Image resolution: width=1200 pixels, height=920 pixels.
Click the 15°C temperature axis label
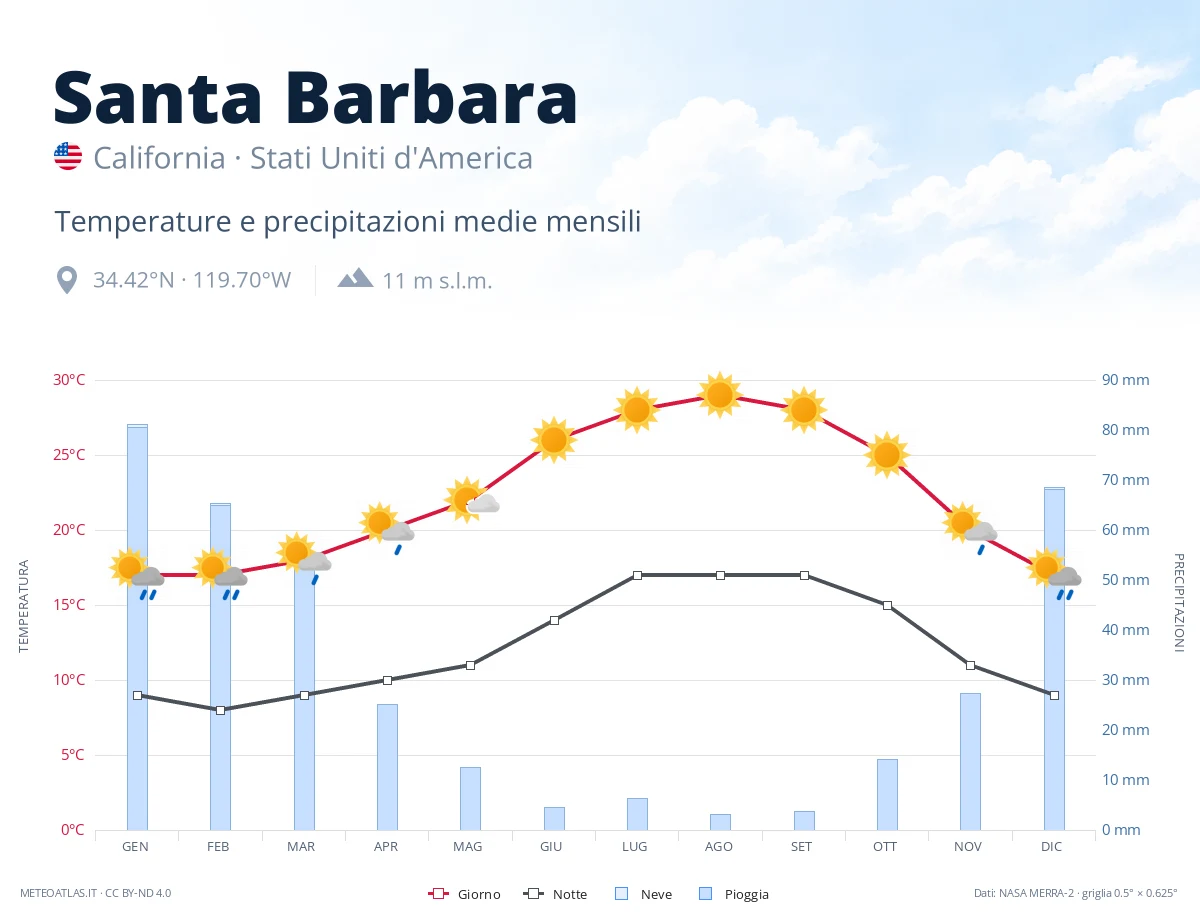click(69, 605)
